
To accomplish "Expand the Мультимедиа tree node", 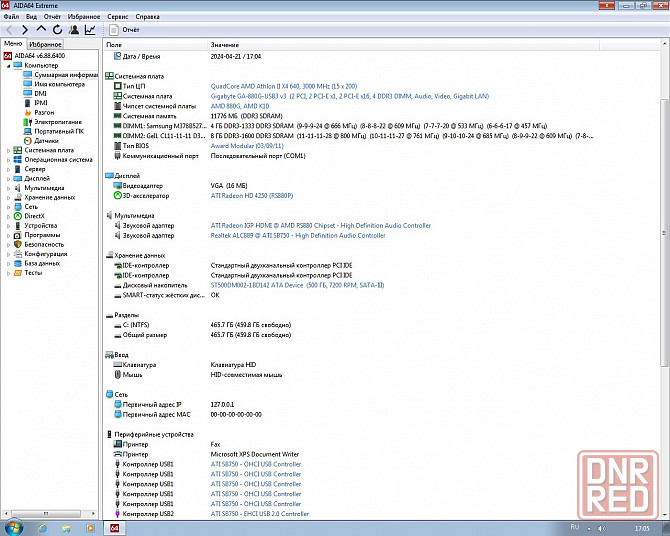I will [8, 188].
